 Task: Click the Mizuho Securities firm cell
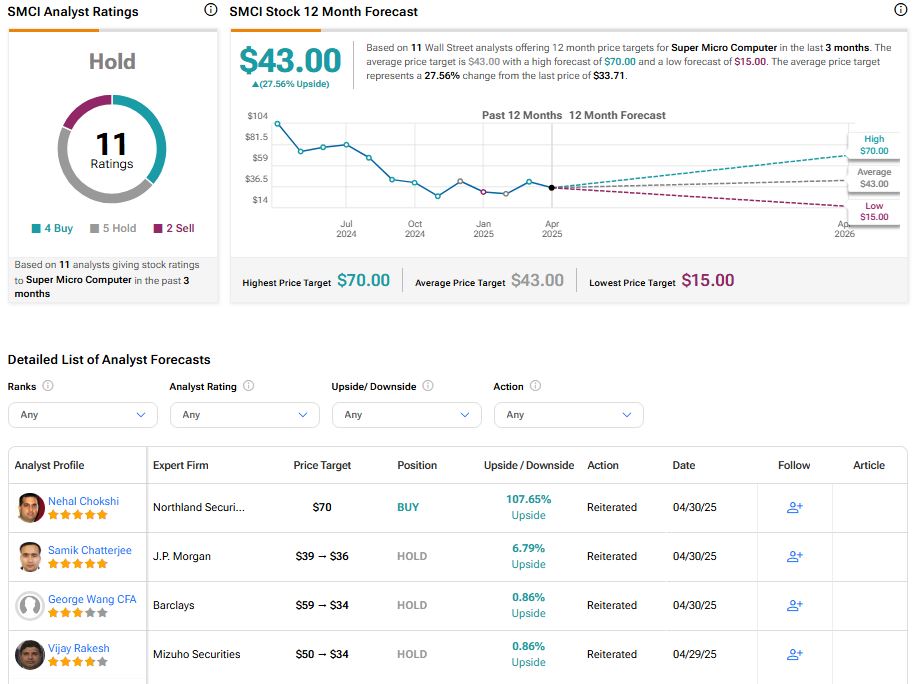tap(196, 655)
